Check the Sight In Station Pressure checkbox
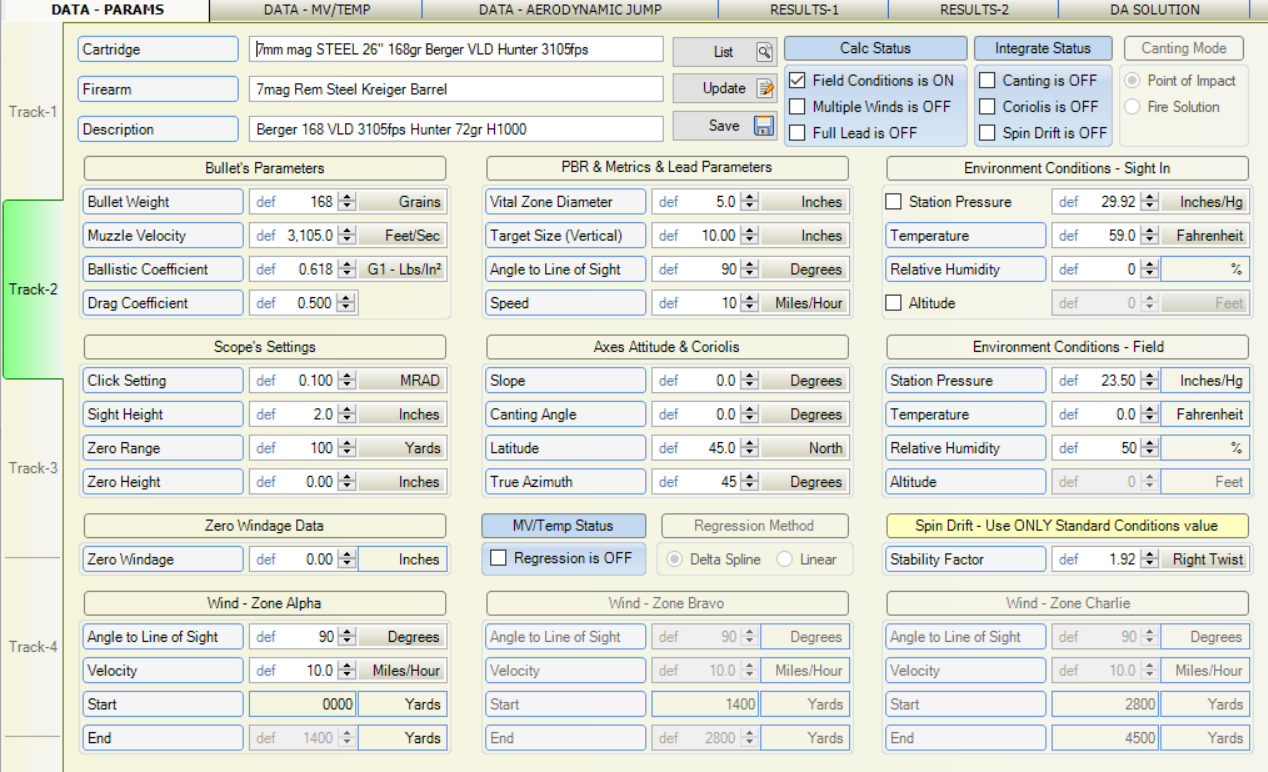1268x772 pixels. click(894, 202)
